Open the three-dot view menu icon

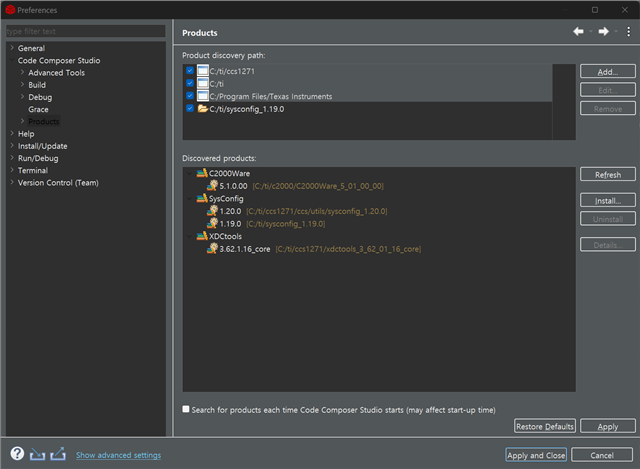click(x=628, y=32)
